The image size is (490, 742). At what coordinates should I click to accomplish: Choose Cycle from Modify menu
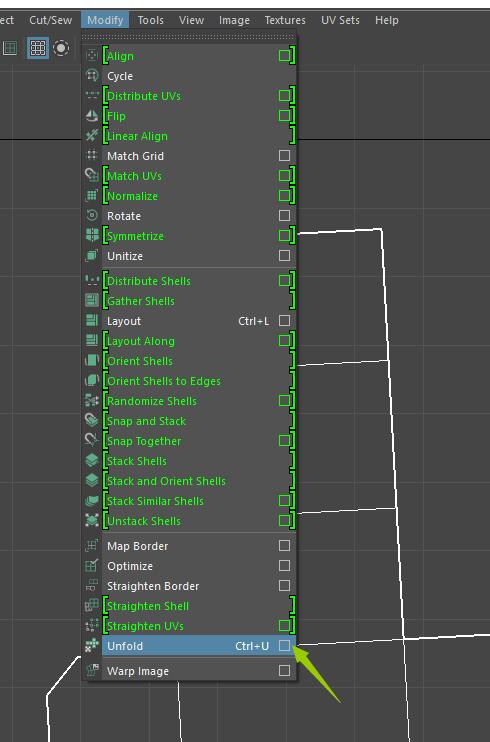(x=189, y=76)
